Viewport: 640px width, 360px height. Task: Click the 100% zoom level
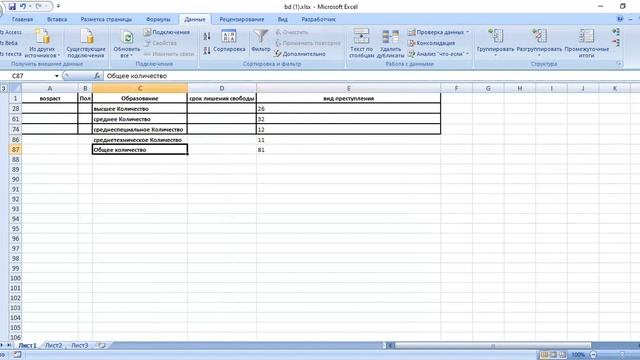(x=578, y=355)
